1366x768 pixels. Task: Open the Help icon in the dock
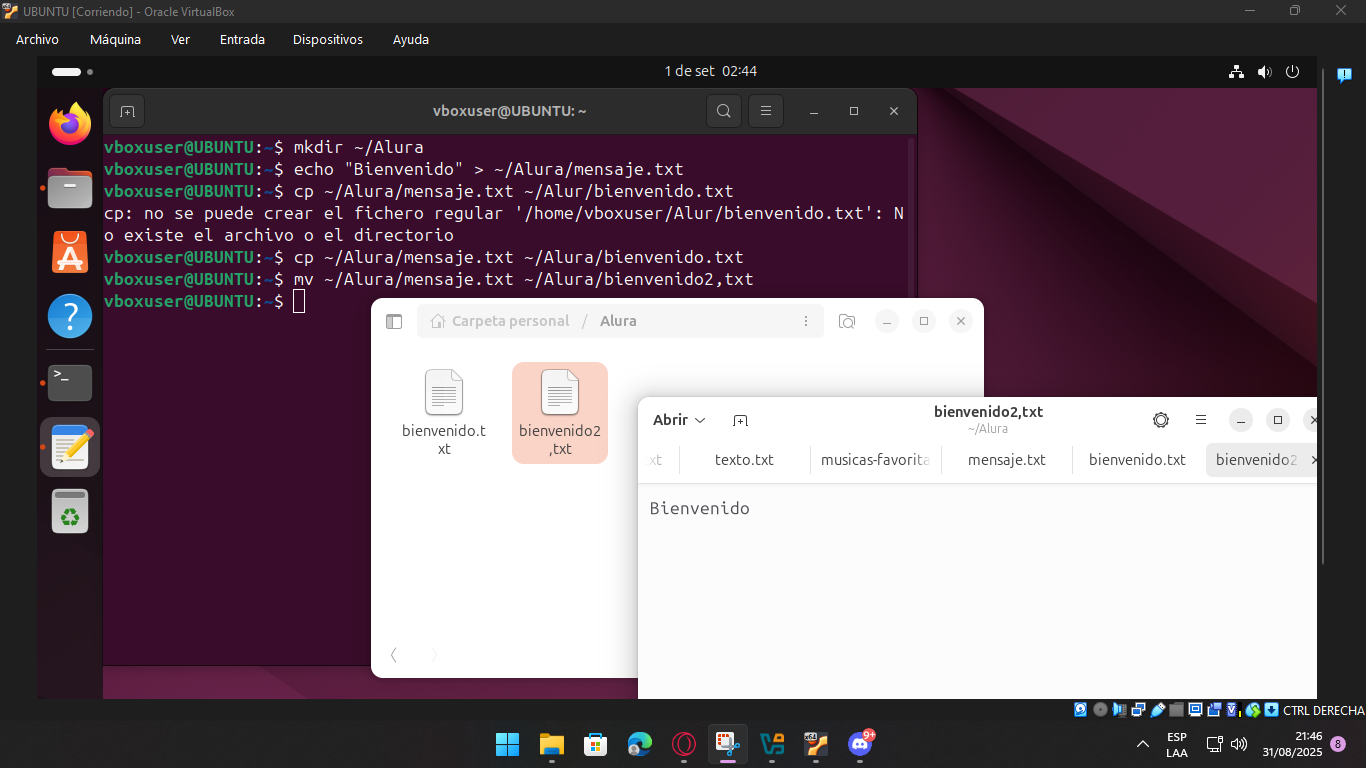[x=70, y=316]
